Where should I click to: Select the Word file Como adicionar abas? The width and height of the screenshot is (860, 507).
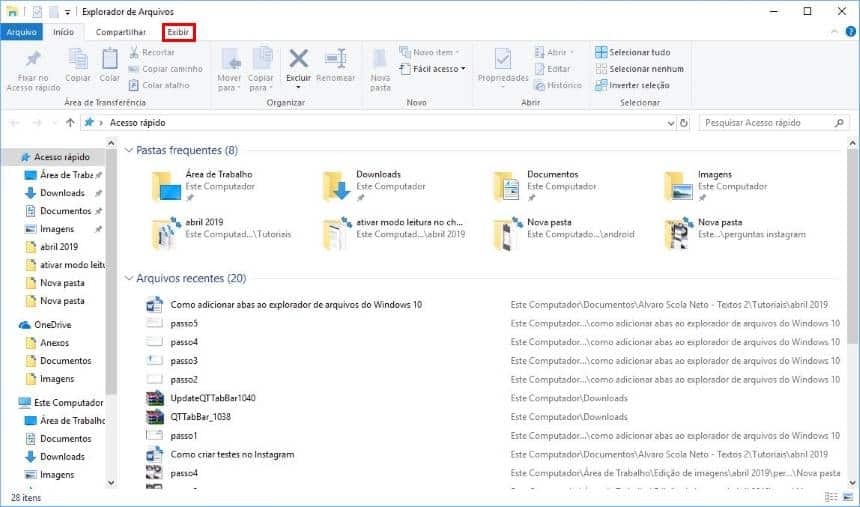click(x=296, y=305)
